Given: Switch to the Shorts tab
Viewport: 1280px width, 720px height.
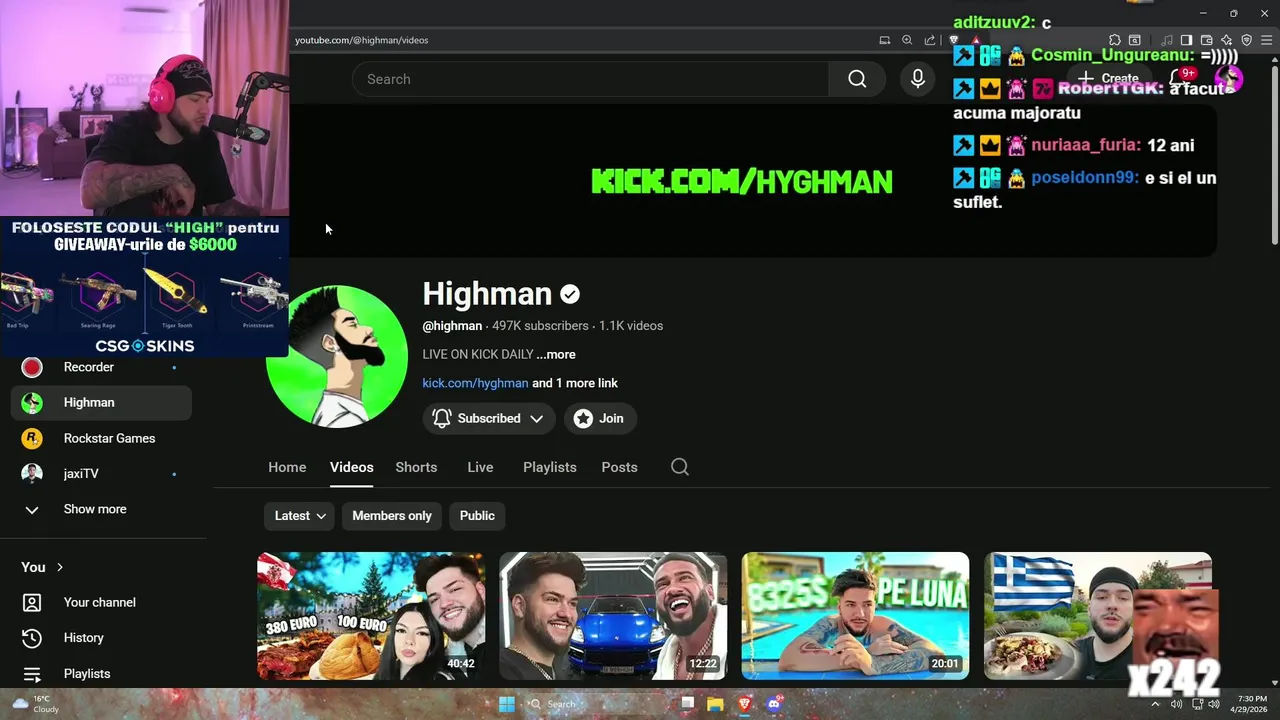Looking at the screenshot, I should 416,467.
